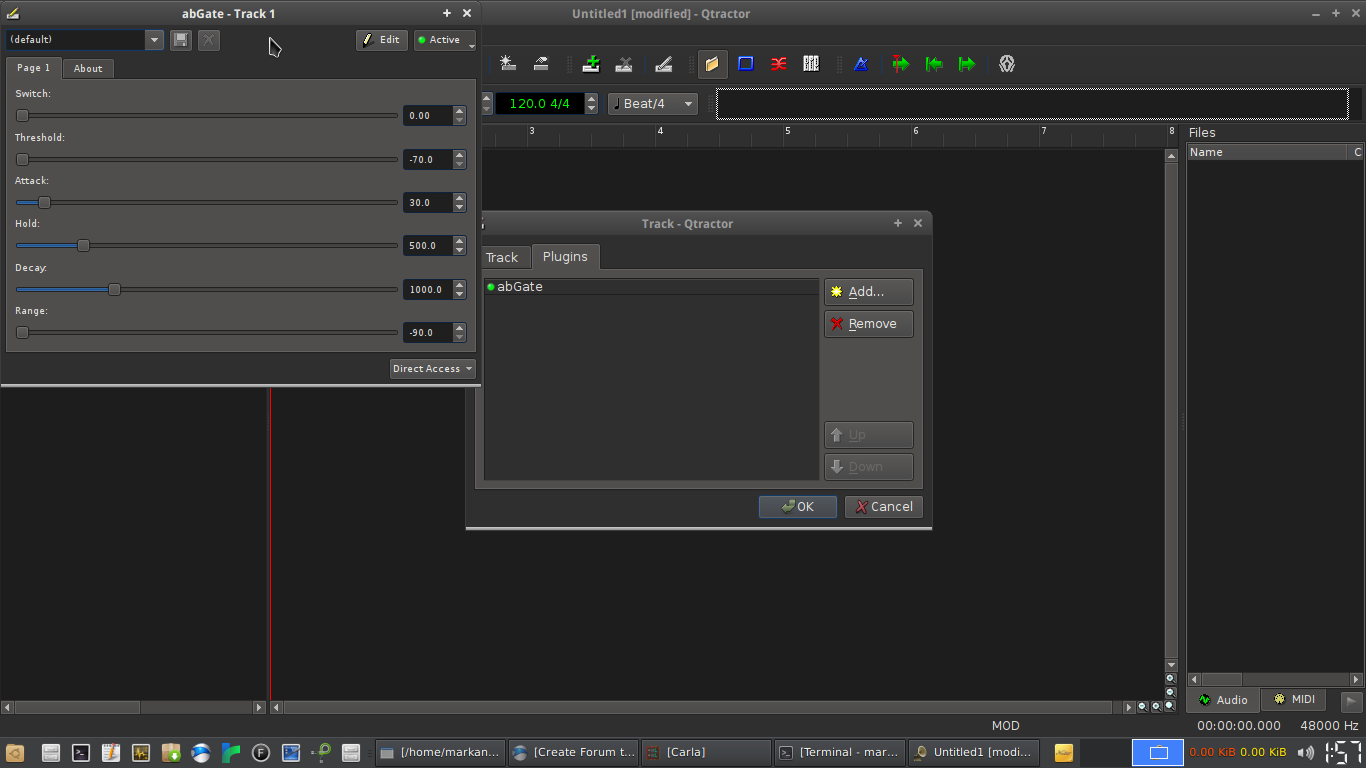Open the terminal icon in the taskbar launcher
1366x768 pixels.
81,753
